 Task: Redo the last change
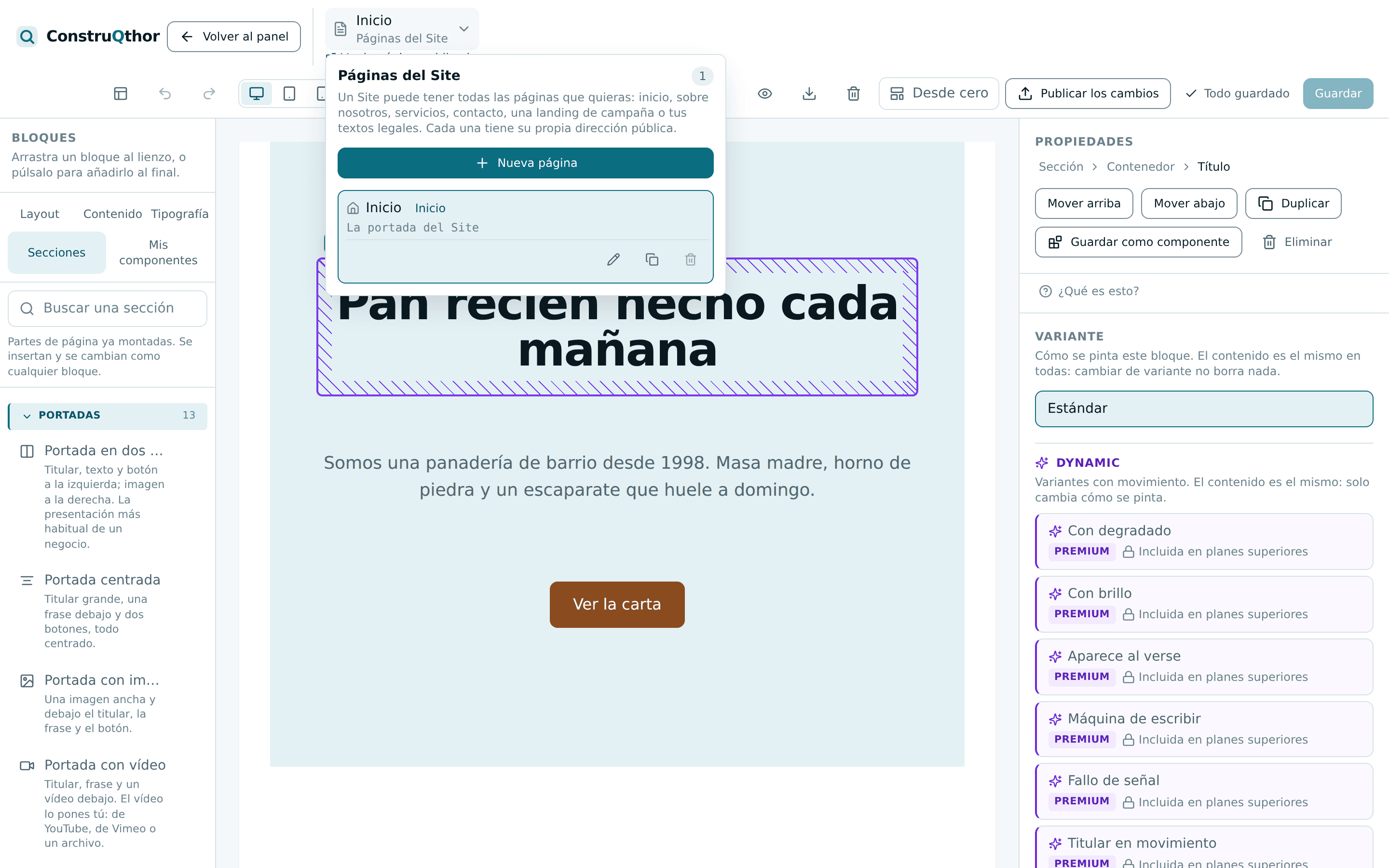(209, 94)
